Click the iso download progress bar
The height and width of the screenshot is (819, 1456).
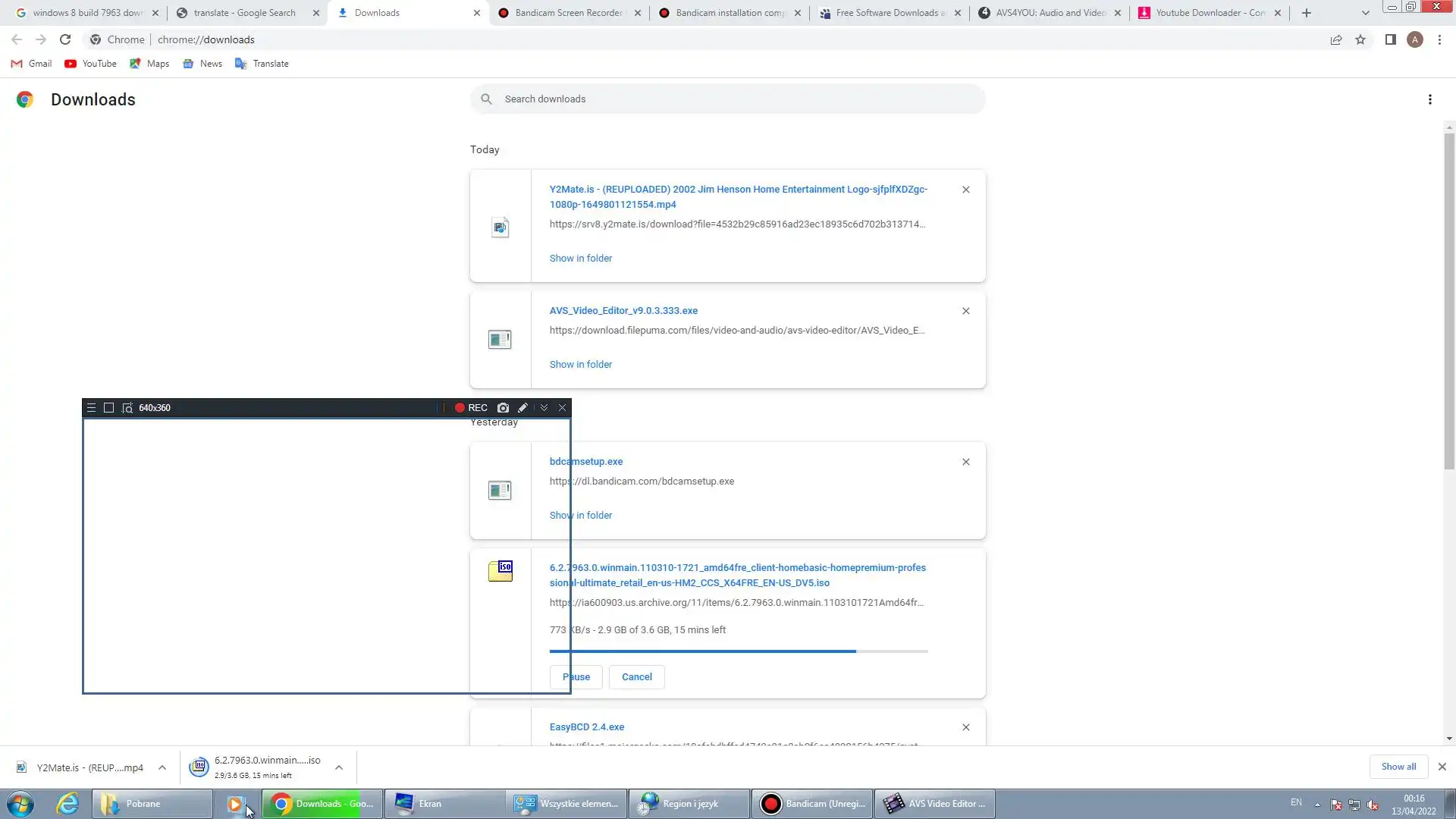(x=738, y=651)
